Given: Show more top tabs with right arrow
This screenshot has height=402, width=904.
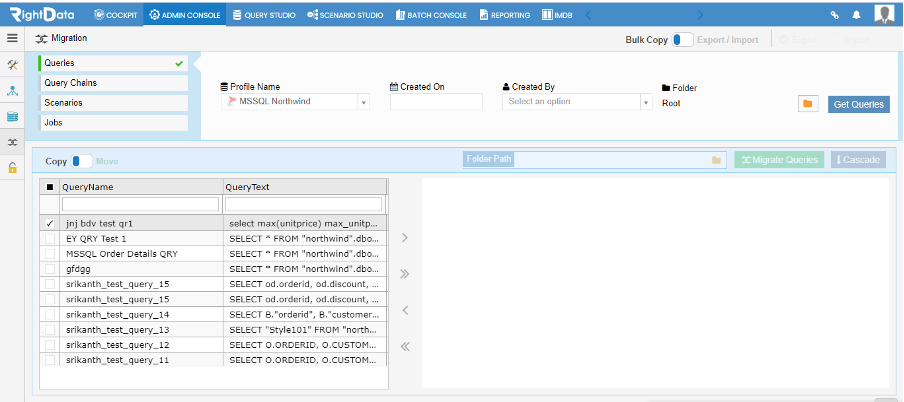Looking at the screenshot, I should coord(700,16).
